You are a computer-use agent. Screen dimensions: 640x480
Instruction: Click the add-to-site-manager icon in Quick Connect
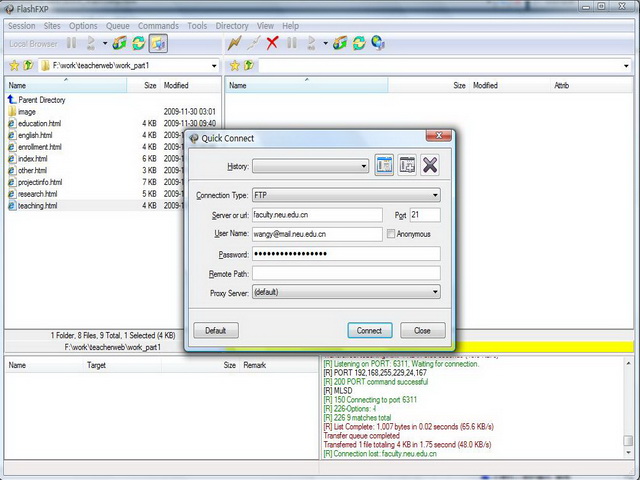click(x=407, y=165)
